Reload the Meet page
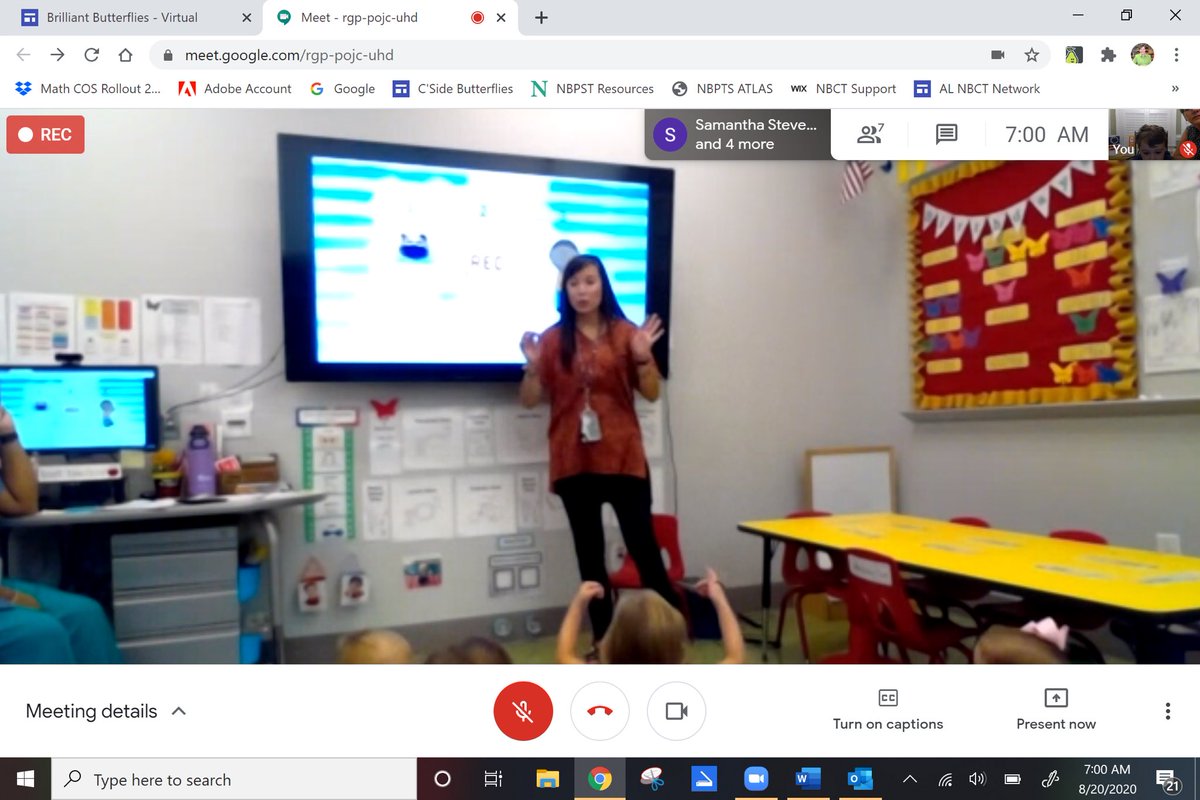The width and height of the screenshot is (1200, 800). pyautogui.click(x=92, y=55)
